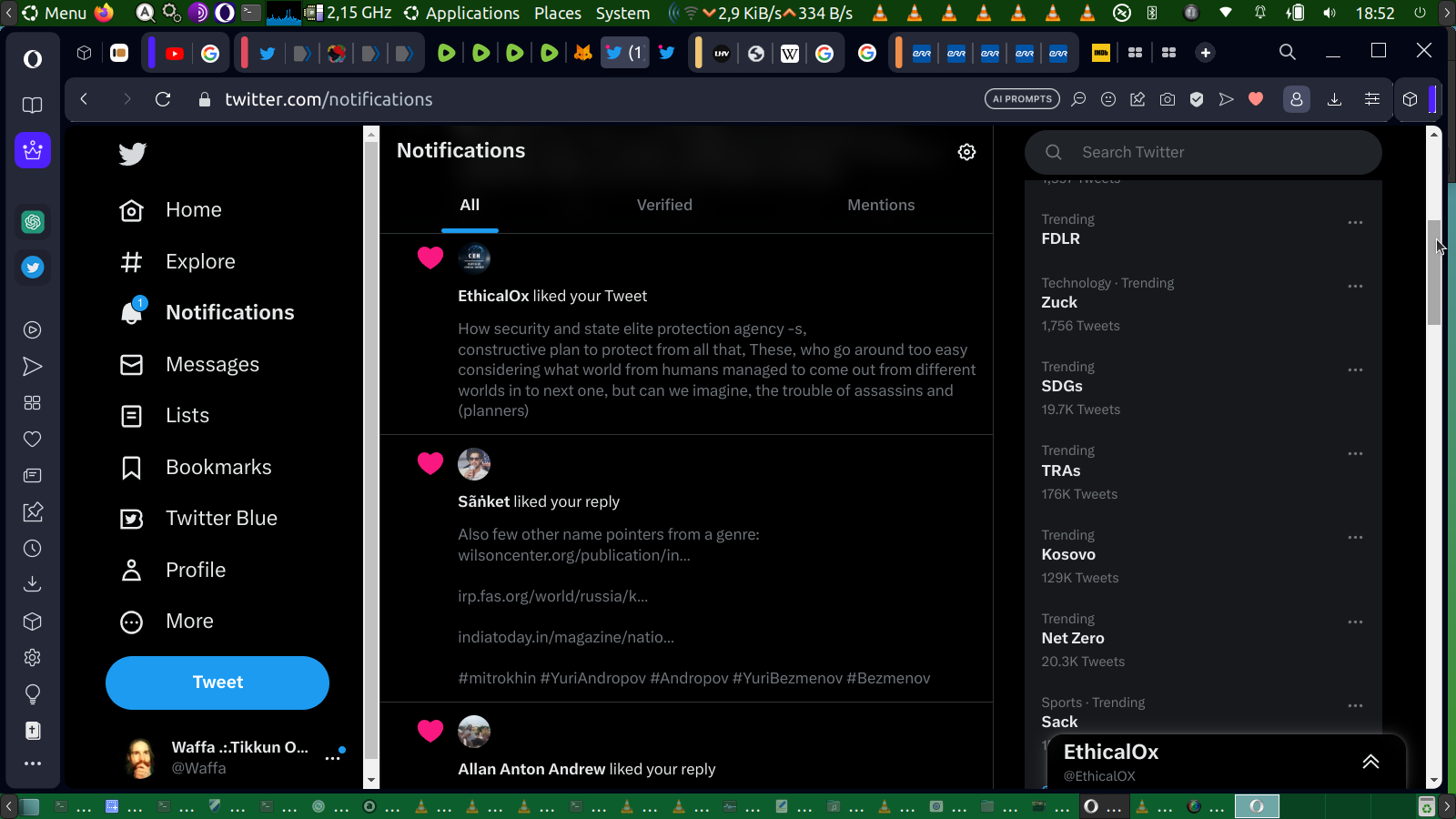Click the Search Twitter field
The width and height of the screenshot is (1456, 819).
pyautogui.click(x=1203, y=152)
